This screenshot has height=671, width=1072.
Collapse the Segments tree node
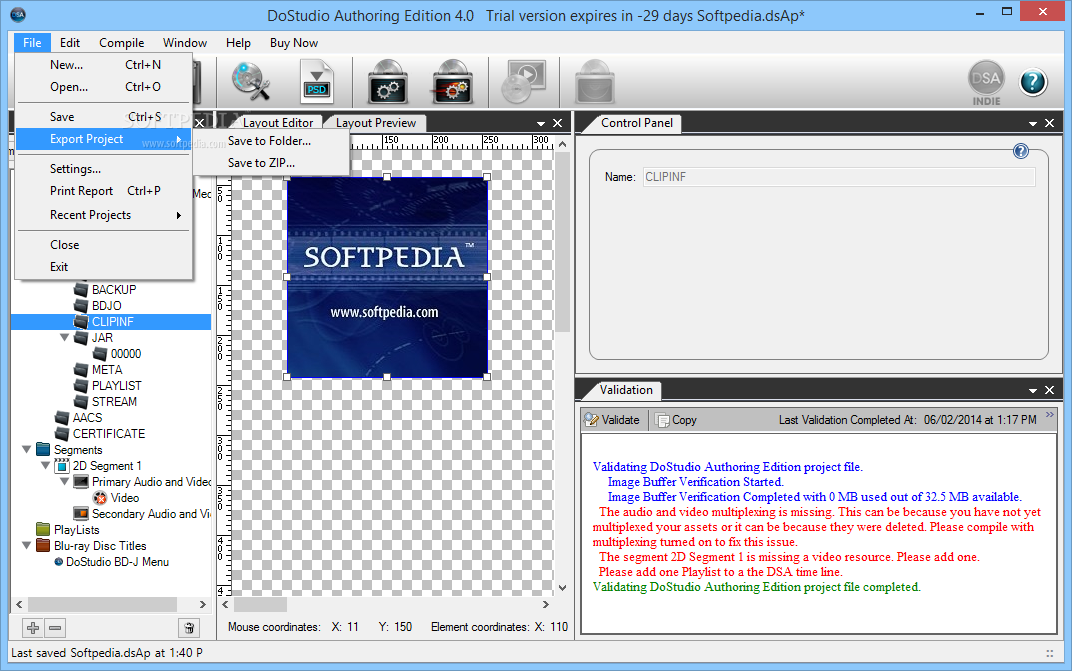click(27, 449)
